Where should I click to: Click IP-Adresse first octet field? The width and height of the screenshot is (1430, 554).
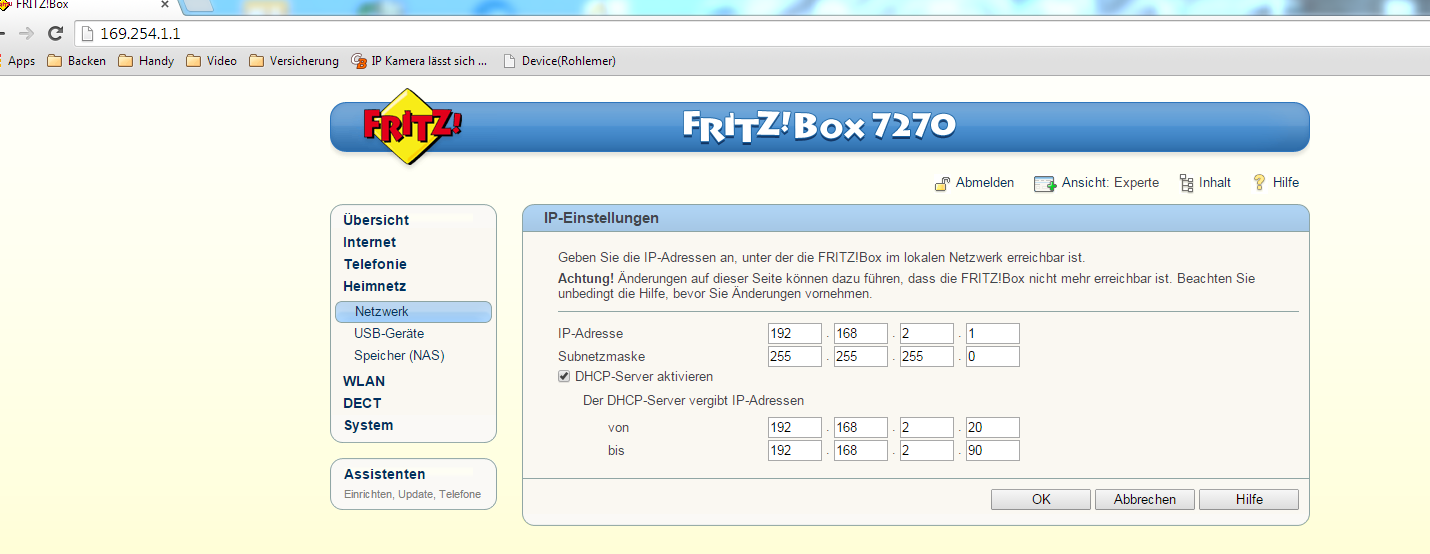click(x=795, y=334)
